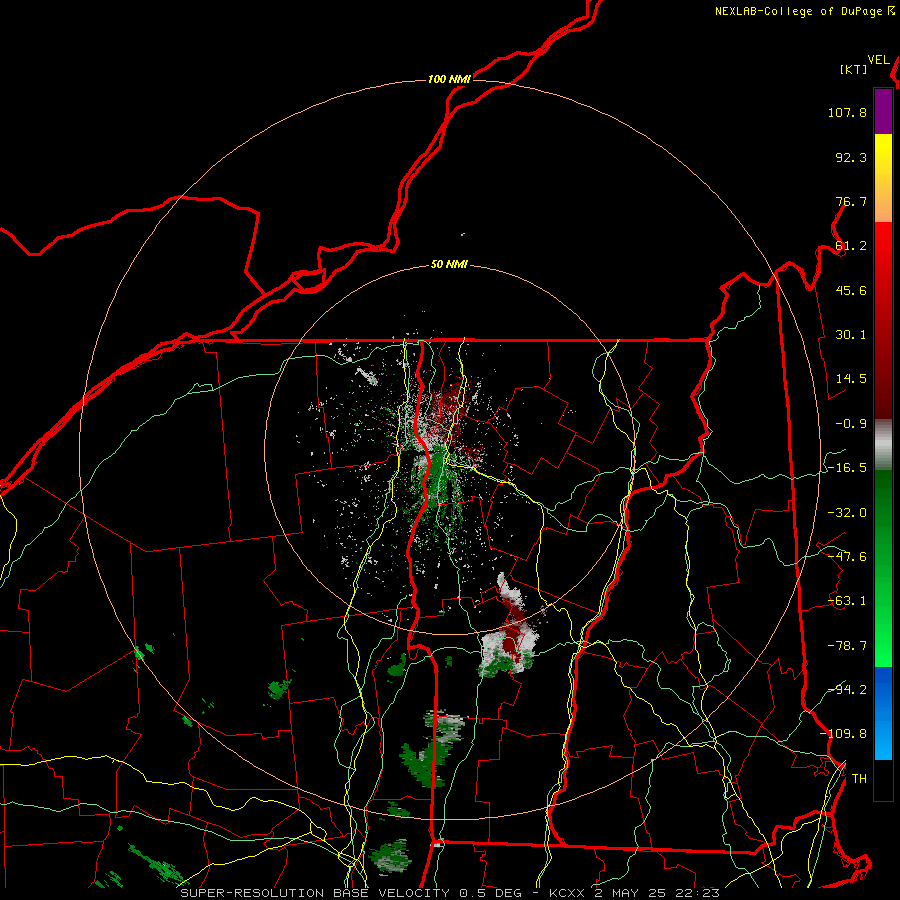The image size is (900, 900).
Task: Click the 100 NMI range ring label
Action: click(x=449, y=79)
